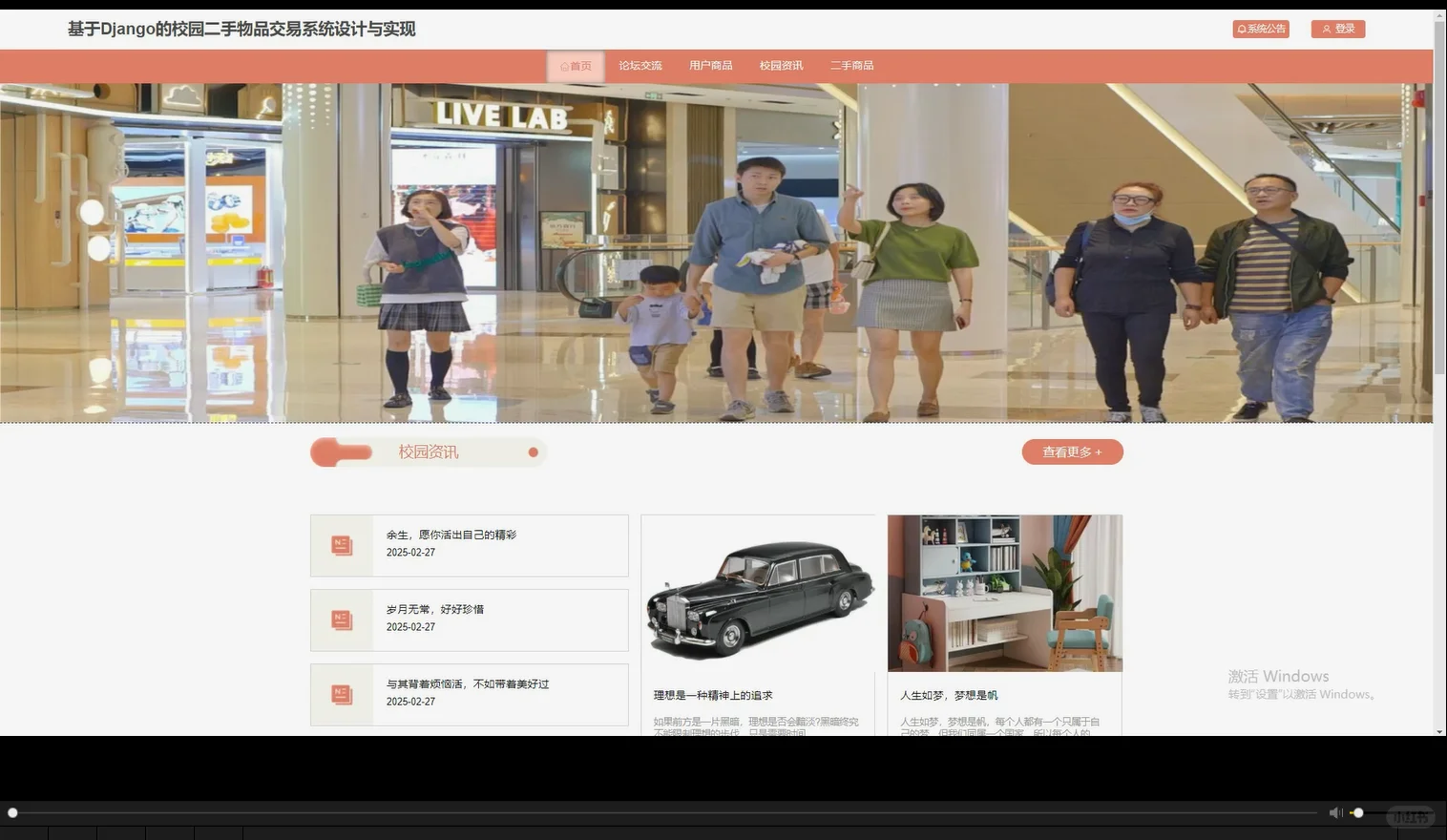Adjust the volume slider on the video bar
Viewport: 1447px width, 840px height.
pyautogui.click(x=1358, y=812)
